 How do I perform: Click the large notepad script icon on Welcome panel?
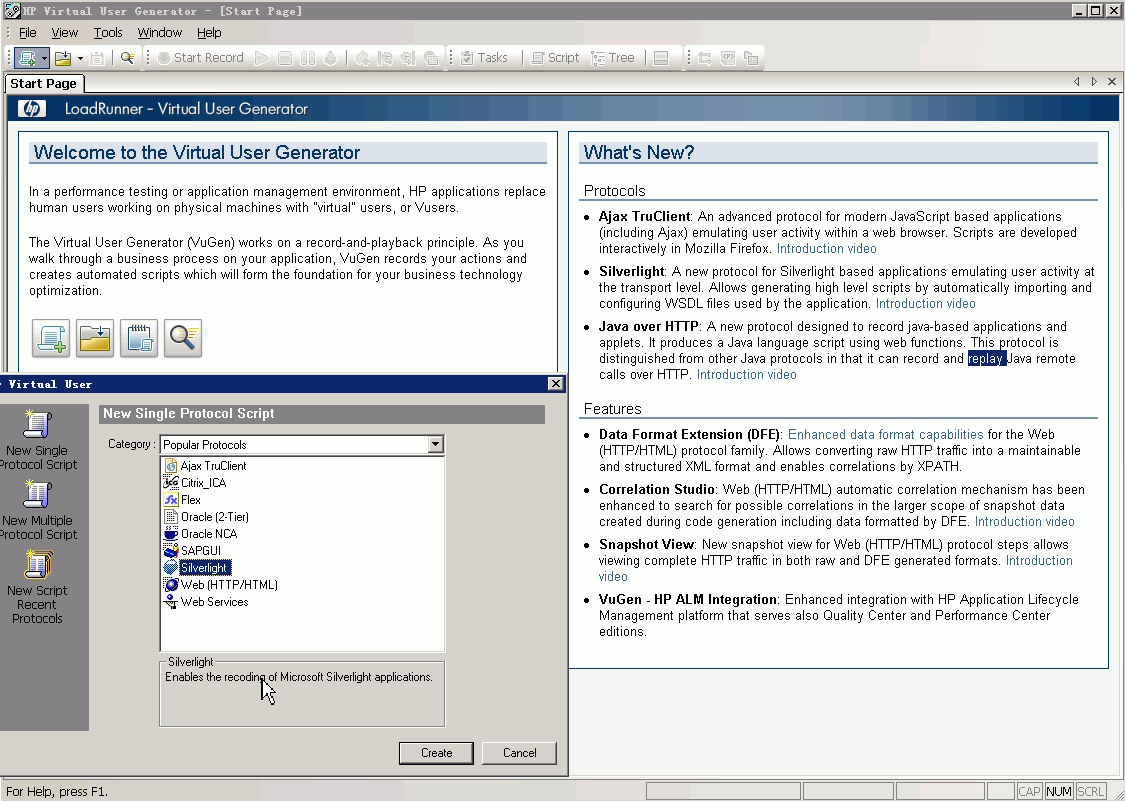pos(138,338)
